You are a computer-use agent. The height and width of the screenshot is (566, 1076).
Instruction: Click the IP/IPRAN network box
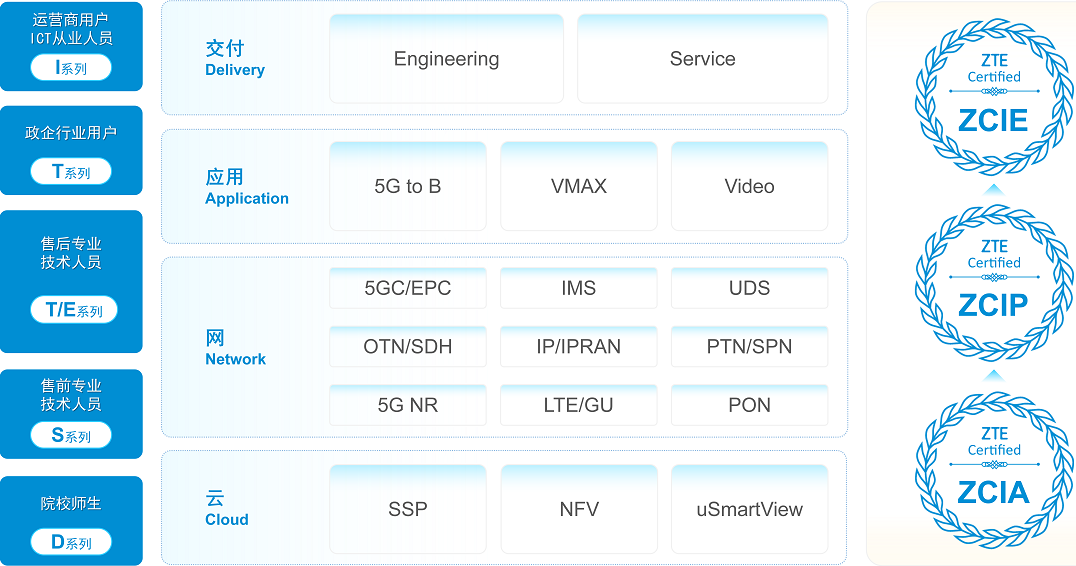pos(579,347)
